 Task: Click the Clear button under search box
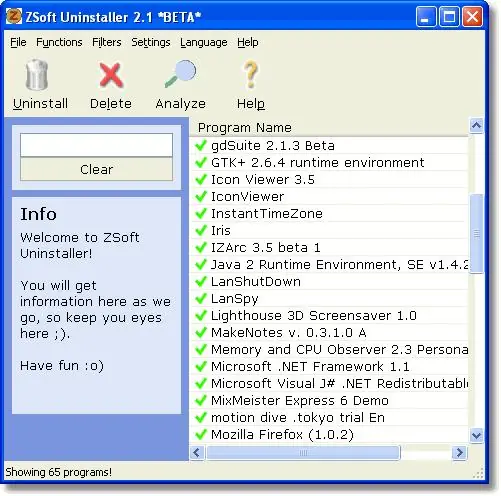coord(96,169)
